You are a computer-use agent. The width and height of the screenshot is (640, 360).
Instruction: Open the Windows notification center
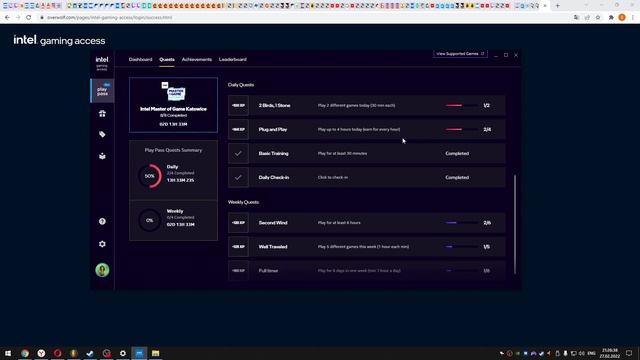click(629, 353)
